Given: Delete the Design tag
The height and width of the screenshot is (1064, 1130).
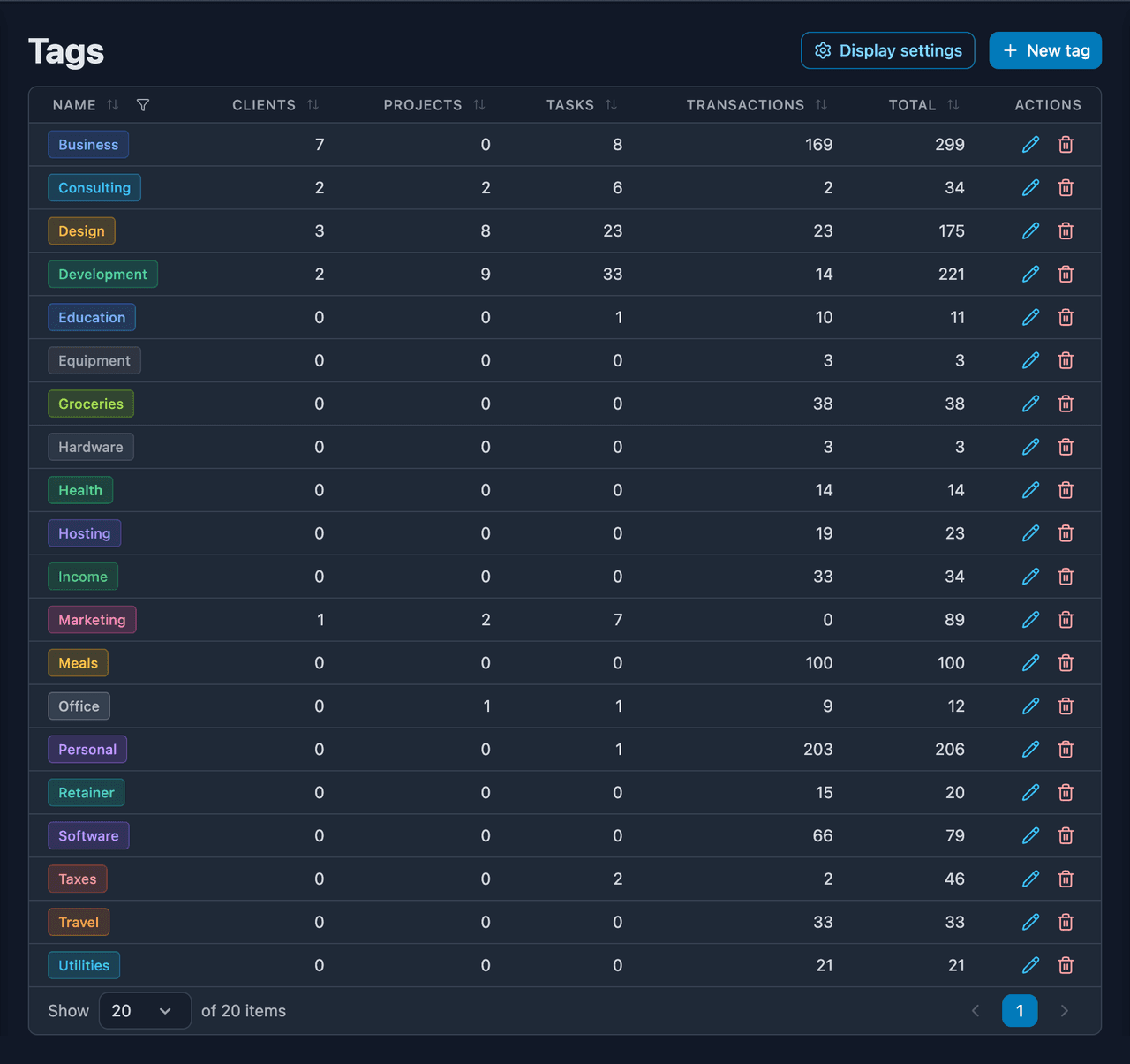Looking at the screenshot, I should click(1066, 231).
